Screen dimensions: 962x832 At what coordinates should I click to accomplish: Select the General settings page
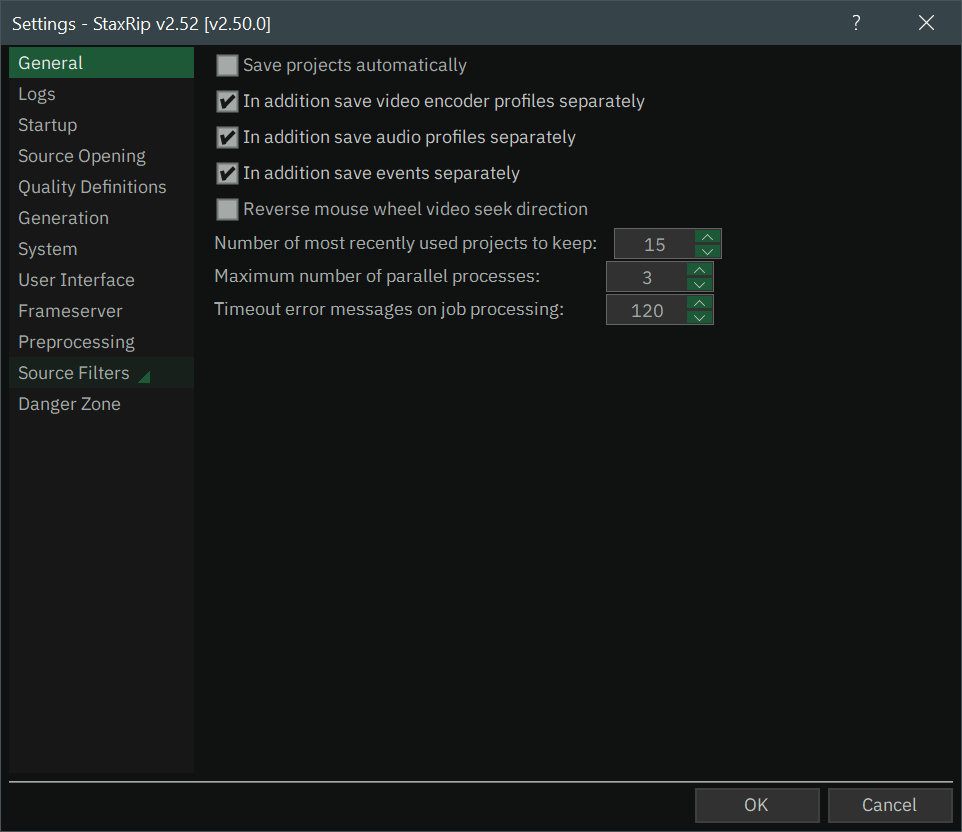coord(101,63)
